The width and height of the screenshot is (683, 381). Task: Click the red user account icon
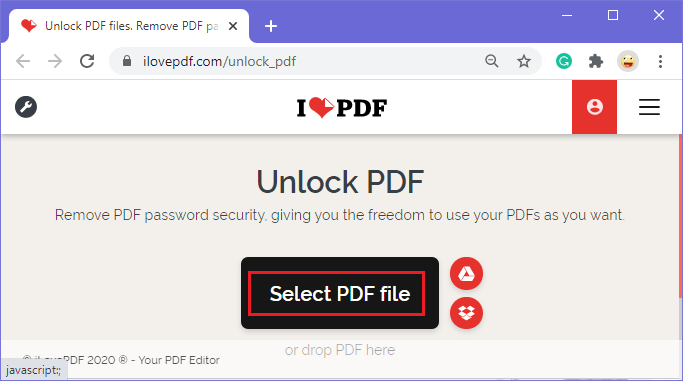pos(594,107)
